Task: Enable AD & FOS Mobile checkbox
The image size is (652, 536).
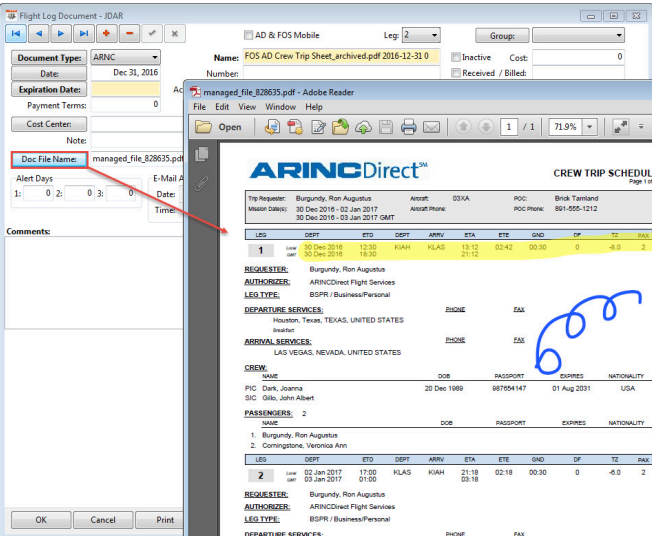Action: (248, 35)
